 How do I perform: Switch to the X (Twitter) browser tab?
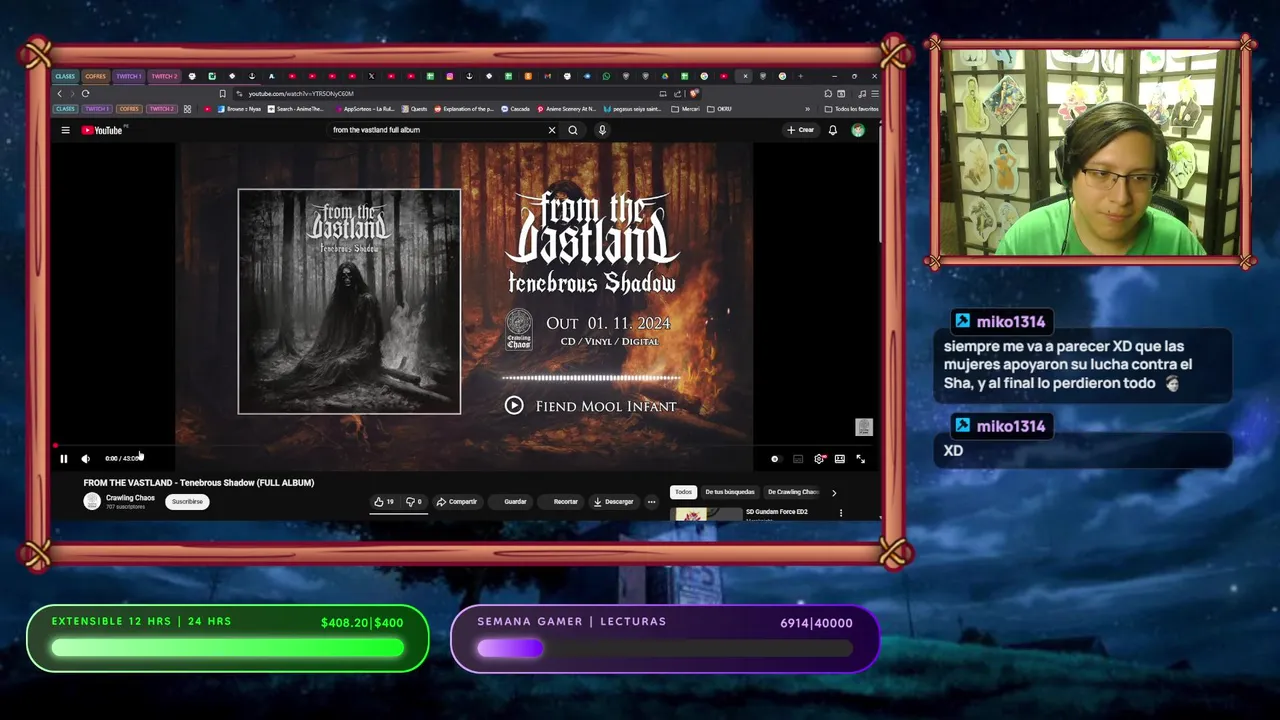tap(371, 76)
